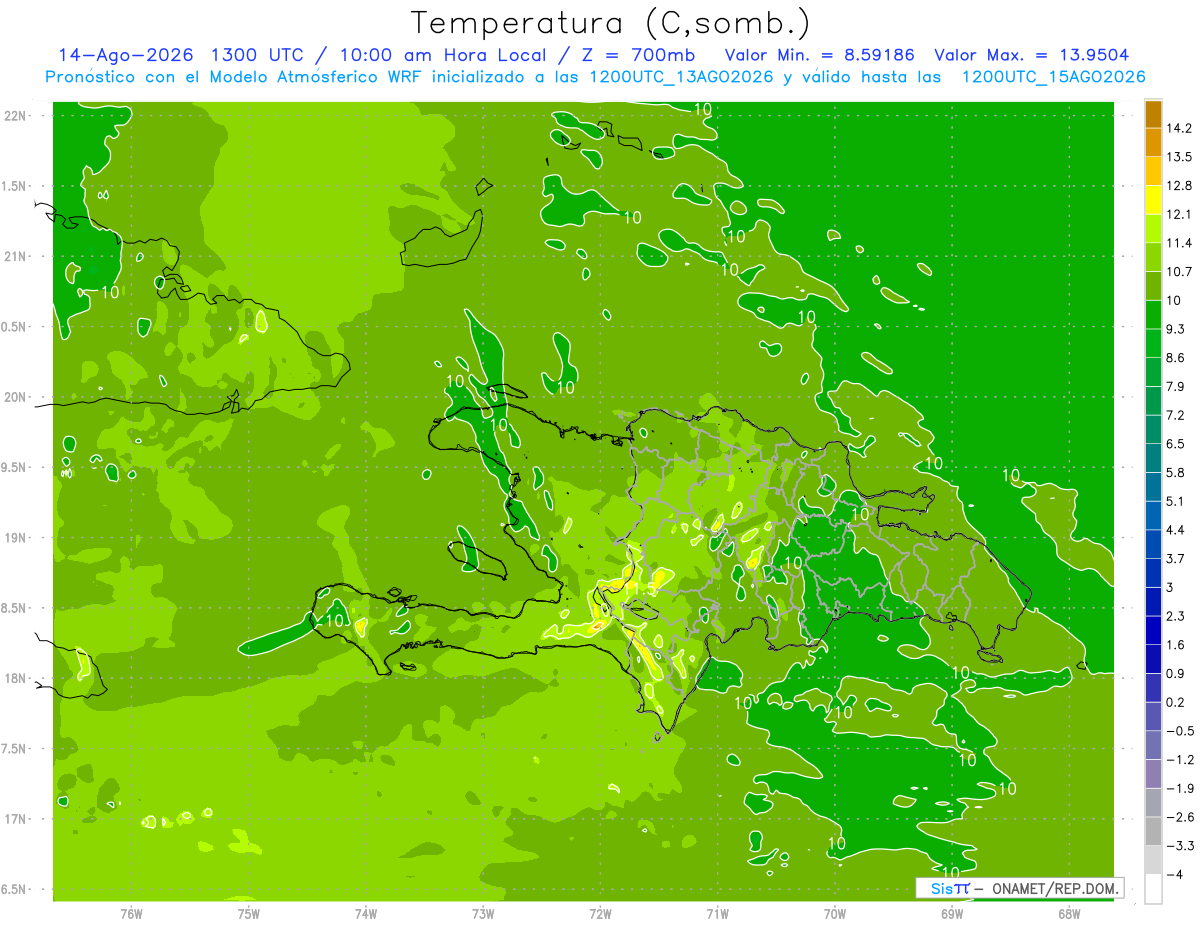Click the 0.2 colorbar value
The image size is (1200, 927).
tap(1176, 702)
